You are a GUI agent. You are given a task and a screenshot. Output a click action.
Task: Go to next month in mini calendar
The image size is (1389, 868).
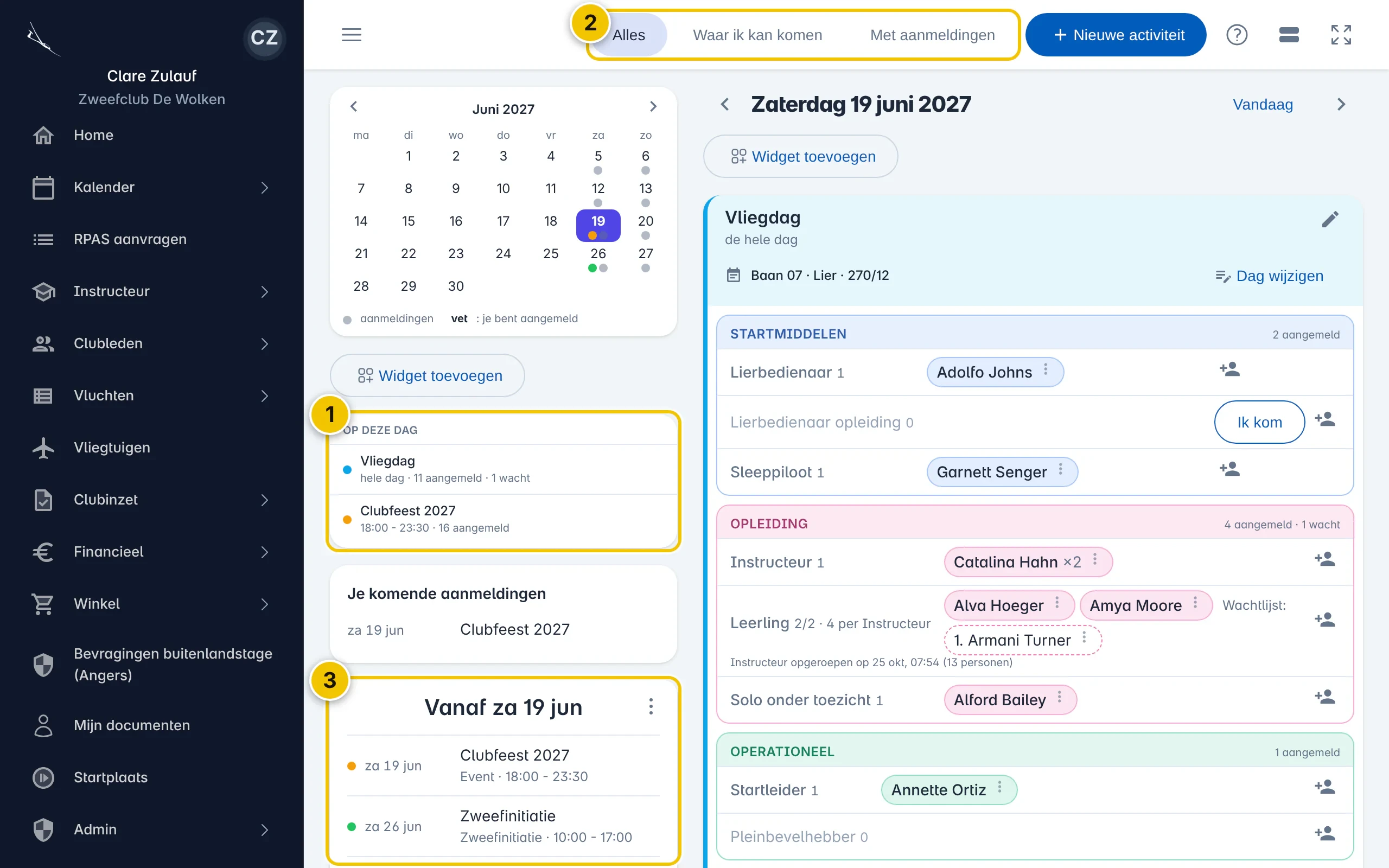pyautogui.click(x=653, y=107)
